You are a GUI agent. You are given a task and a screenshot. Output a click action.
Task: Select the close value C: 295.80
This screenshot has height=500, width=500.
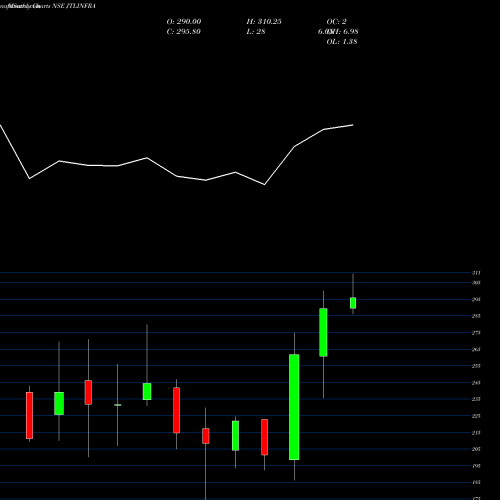pos(183,32)
